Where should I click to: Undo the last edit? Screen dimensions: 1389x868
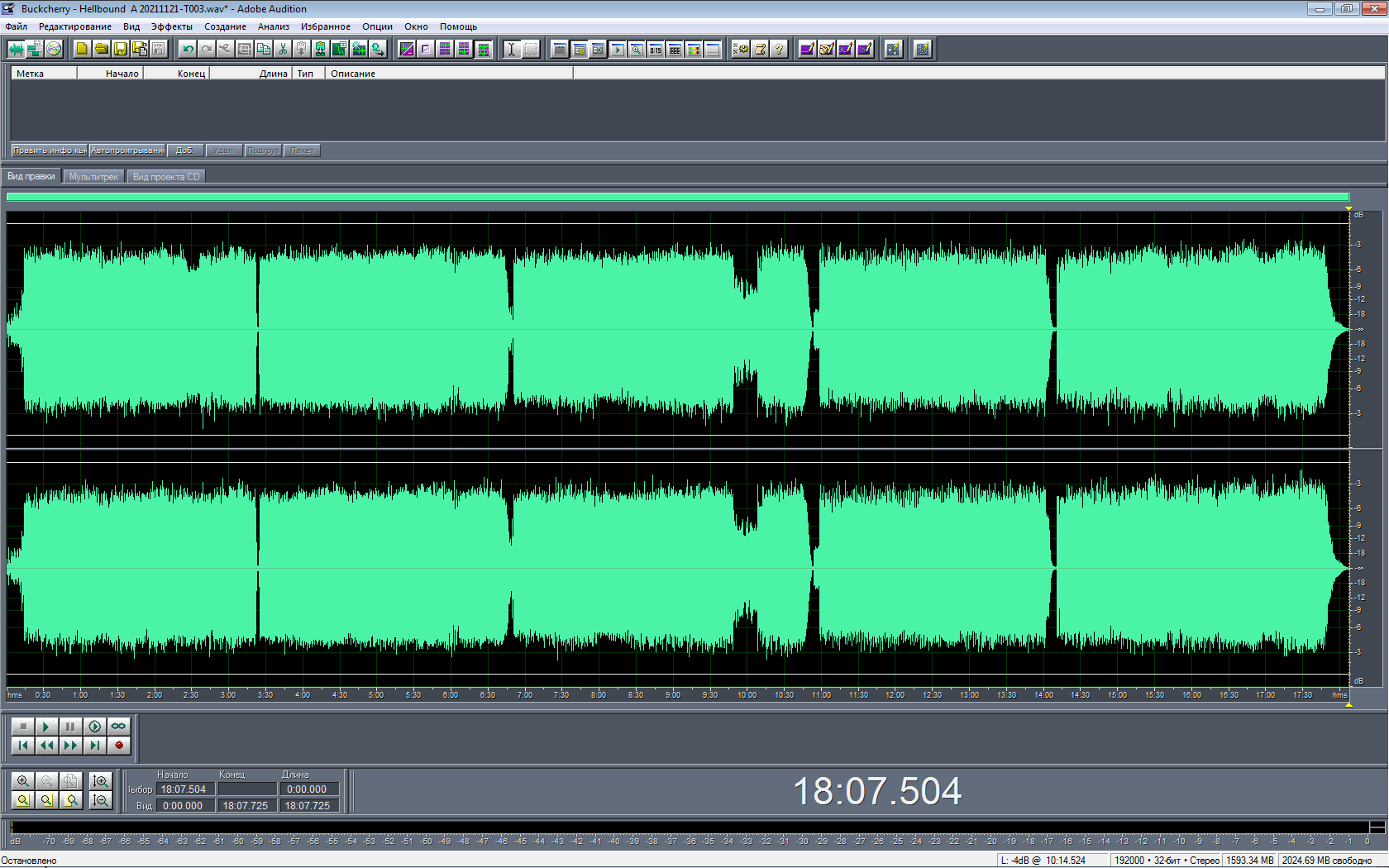coord(188,49)
